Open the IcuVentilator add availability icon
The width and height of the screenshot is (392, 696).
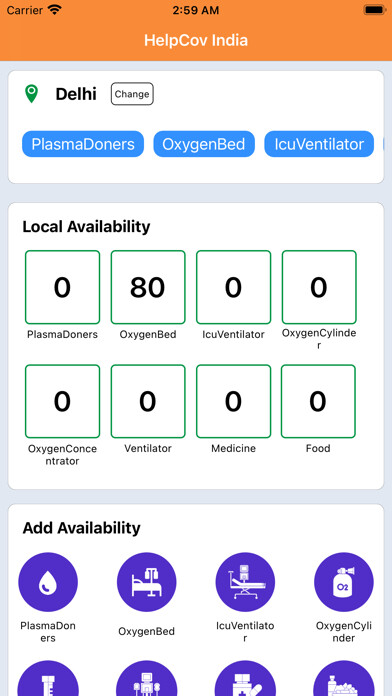[245, 582]
